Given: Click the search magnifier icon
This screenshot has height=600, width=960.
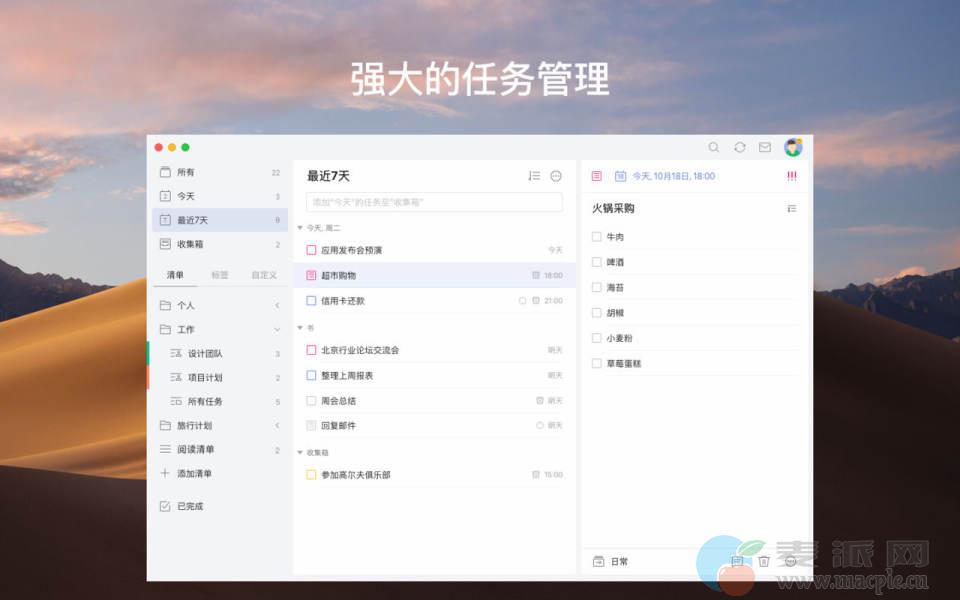Looking at the screenshot, I should click(x=713, y=147).
